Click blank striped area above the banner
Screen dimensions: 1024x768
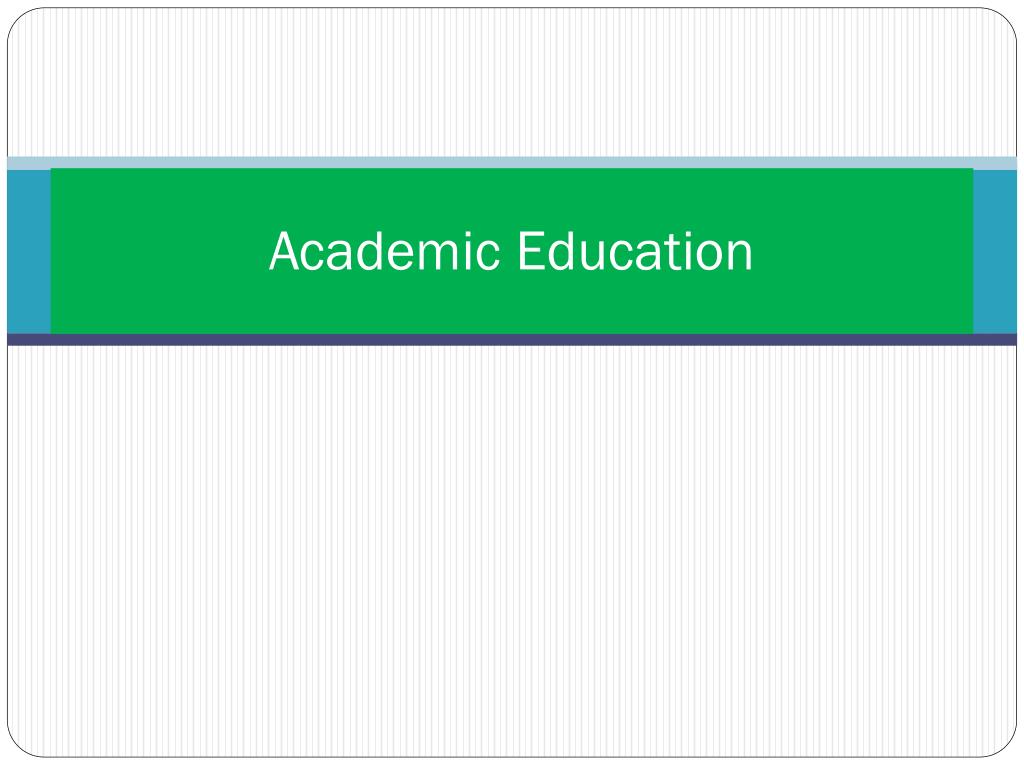point(512,82)
